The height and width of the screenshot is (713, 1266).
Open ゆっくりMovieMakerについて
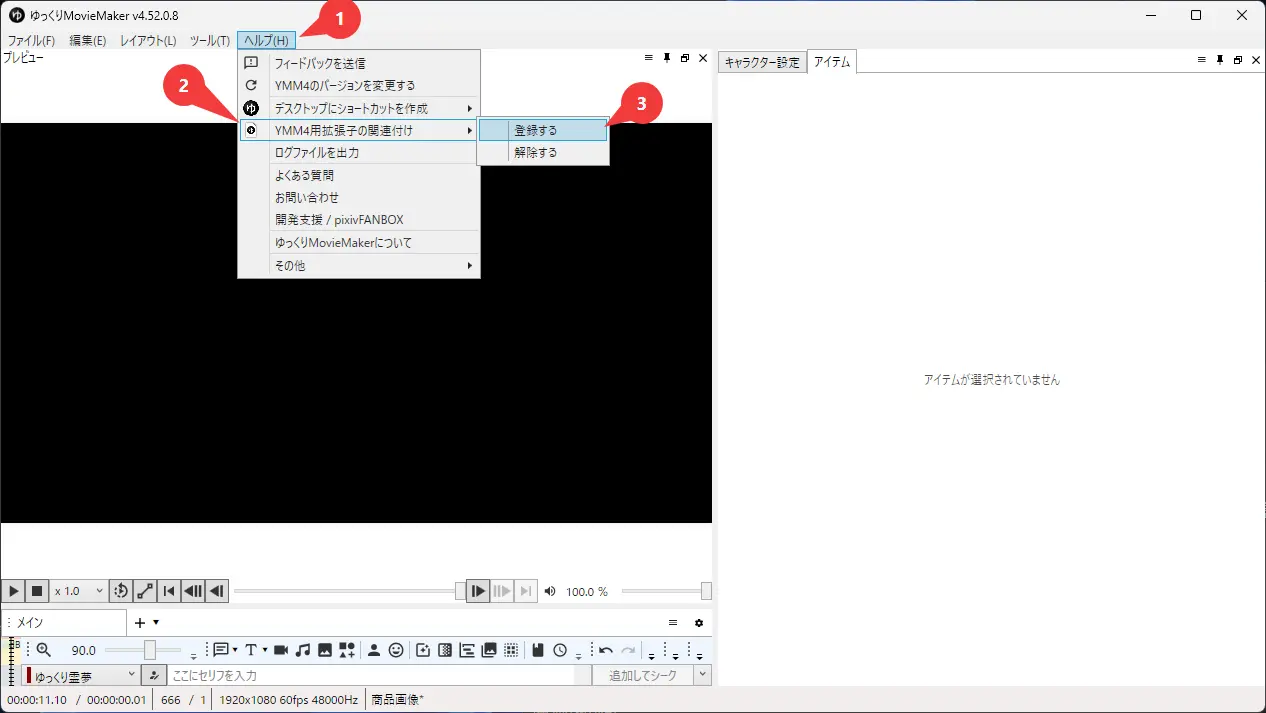click(359, 243)
